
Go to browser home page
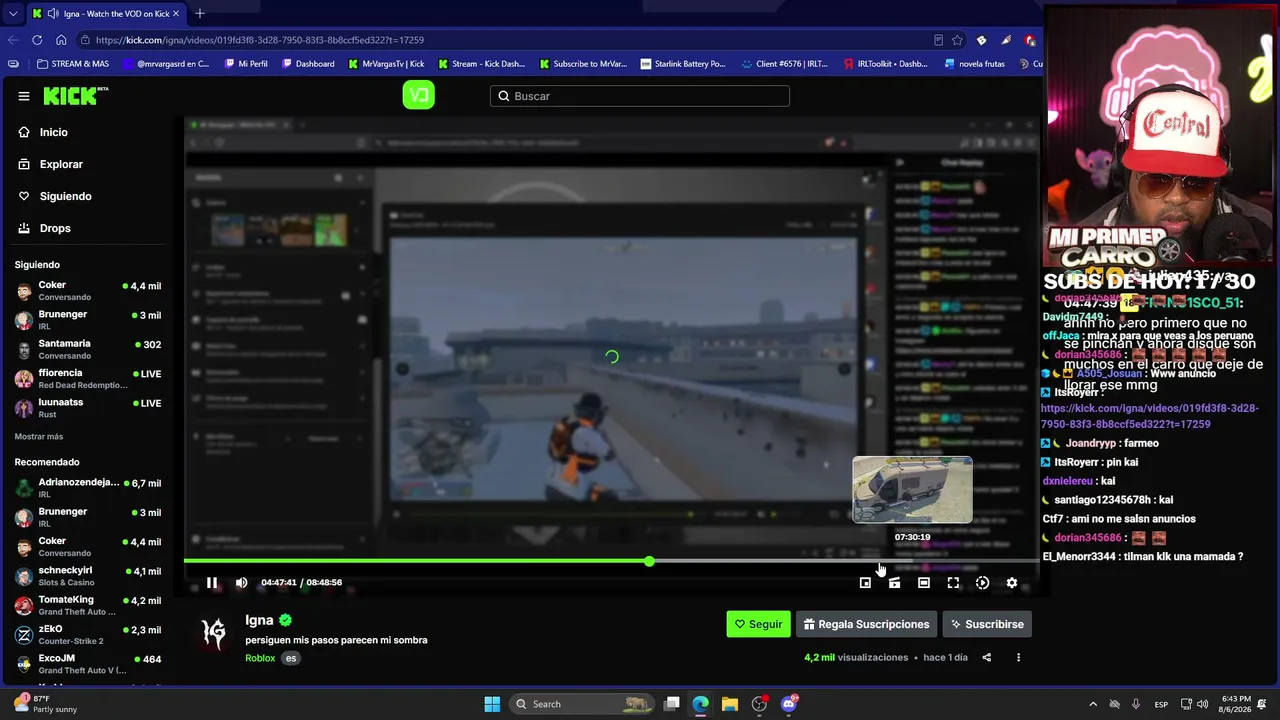pyautogui.click(x=61, y=40)
